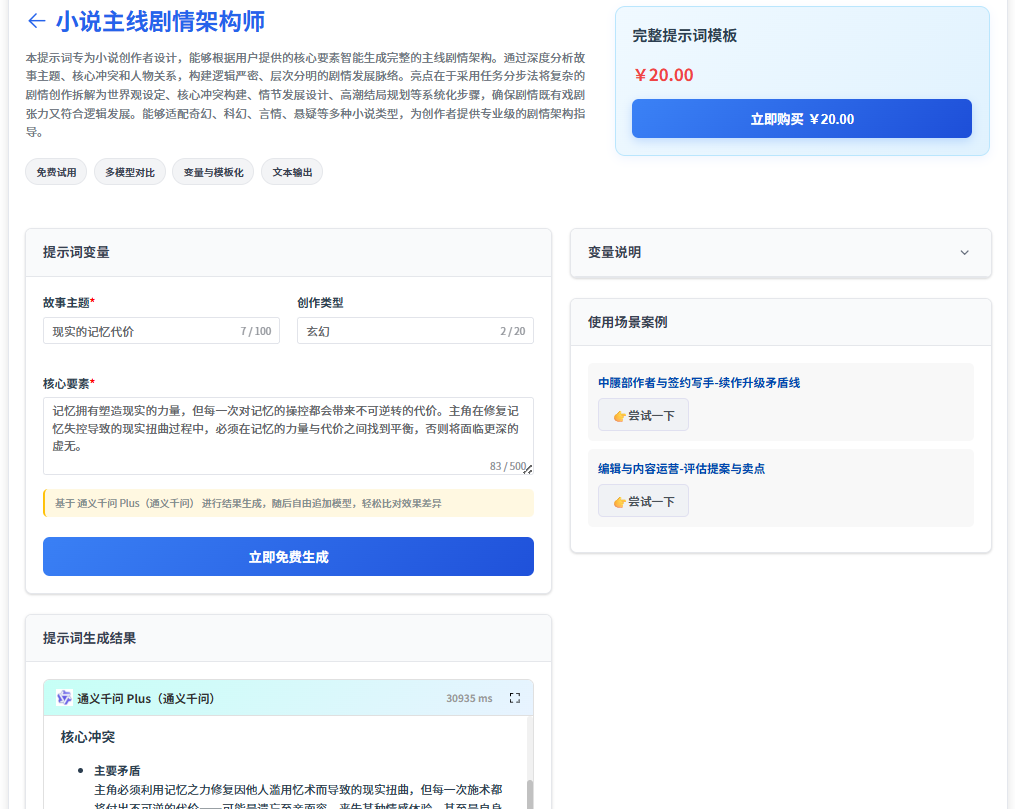Image resolution: width=1015 pixels, height=809 pixels.
Task: Click the 文本输出 tag
Action: [x=292, y=172]
